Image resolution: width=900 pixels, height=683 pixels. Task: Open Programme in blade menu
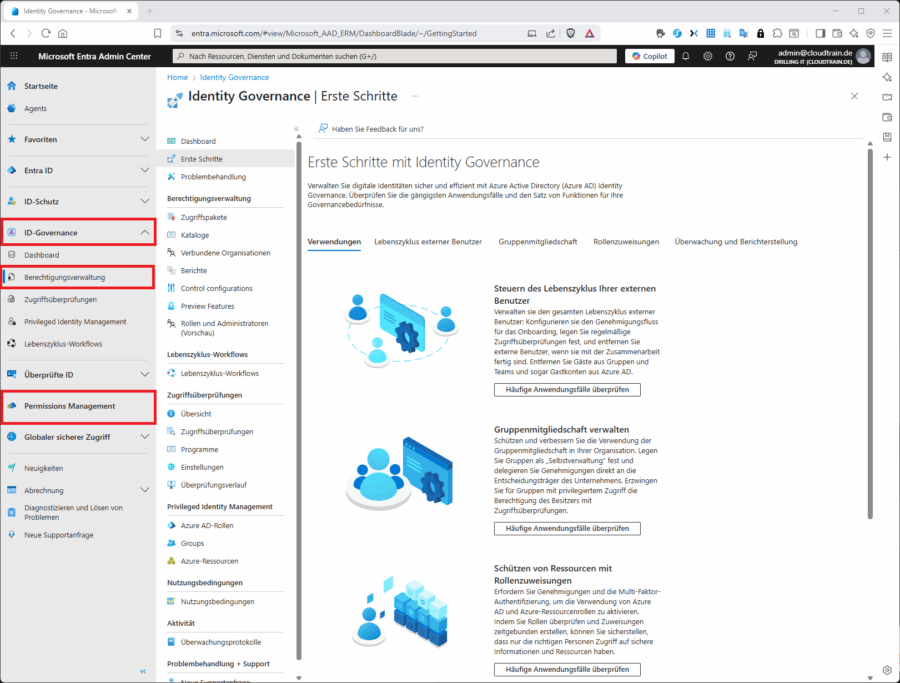pyautogui.click(x=199, y=449)
